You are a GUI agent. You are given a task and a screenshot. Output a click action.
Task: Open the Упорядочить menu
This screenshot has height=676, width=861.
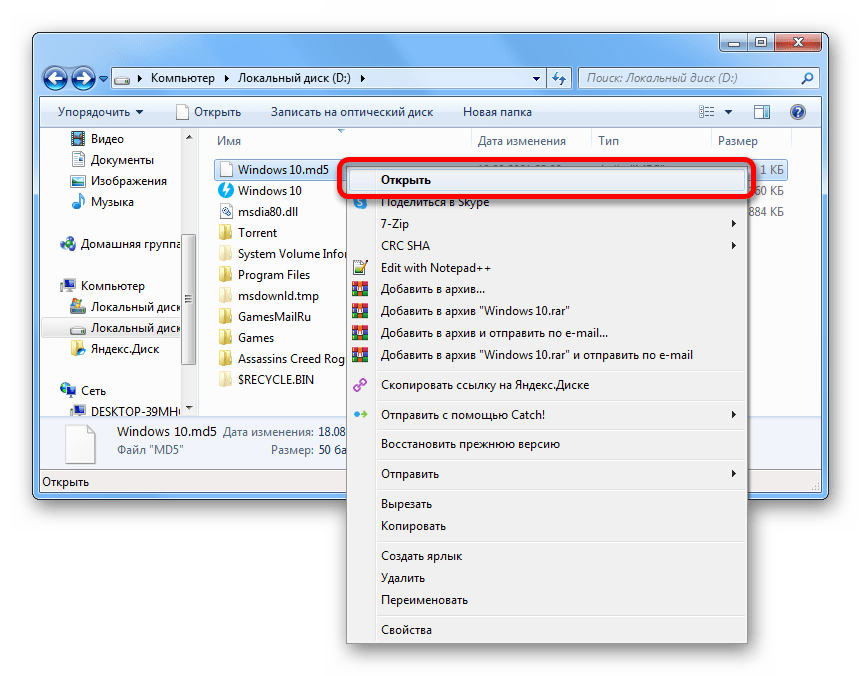(x=100, y=112)
